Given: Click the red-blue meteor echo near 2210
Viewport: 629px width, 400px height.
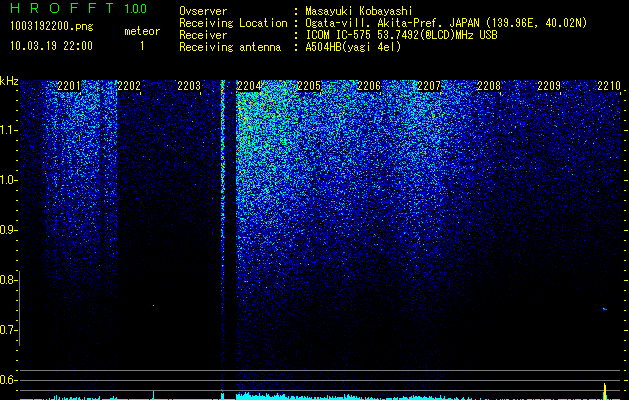Looking at the screenshot, I should (605, 309).
